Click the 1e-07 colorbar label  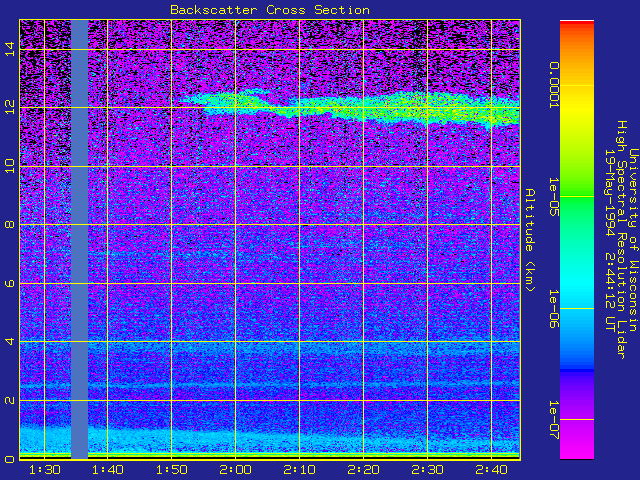point(553,420)
